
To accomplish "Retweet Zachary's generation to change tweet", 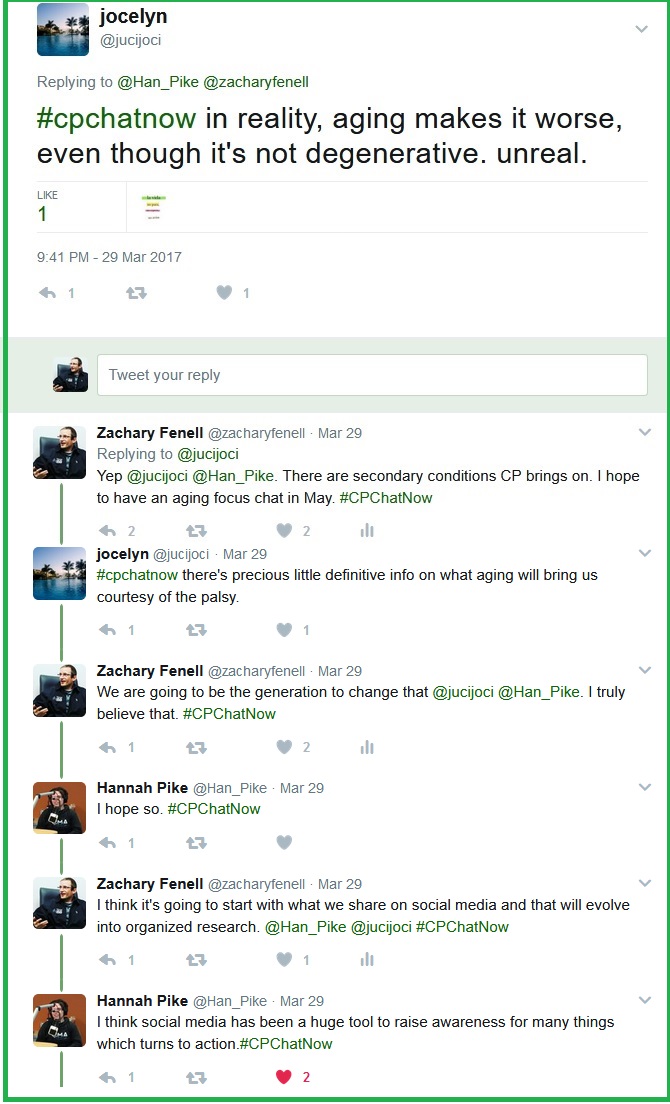I will pyautogui.click(x=197, y=747).
